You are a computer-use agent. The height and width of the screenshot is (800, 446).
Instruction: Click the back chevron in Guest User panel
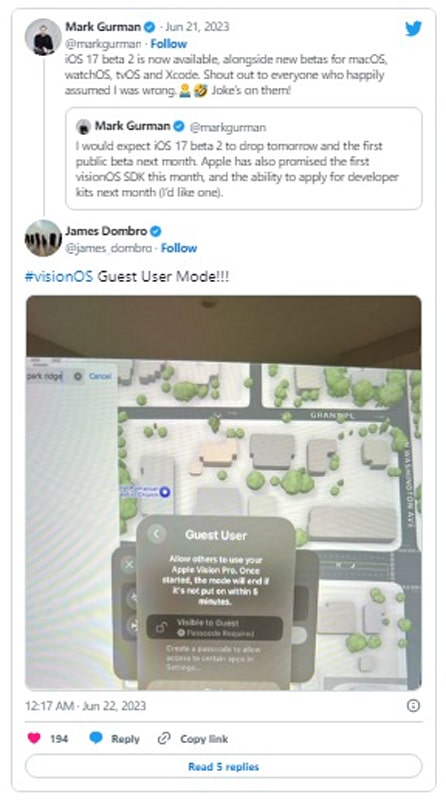[156, 534]
